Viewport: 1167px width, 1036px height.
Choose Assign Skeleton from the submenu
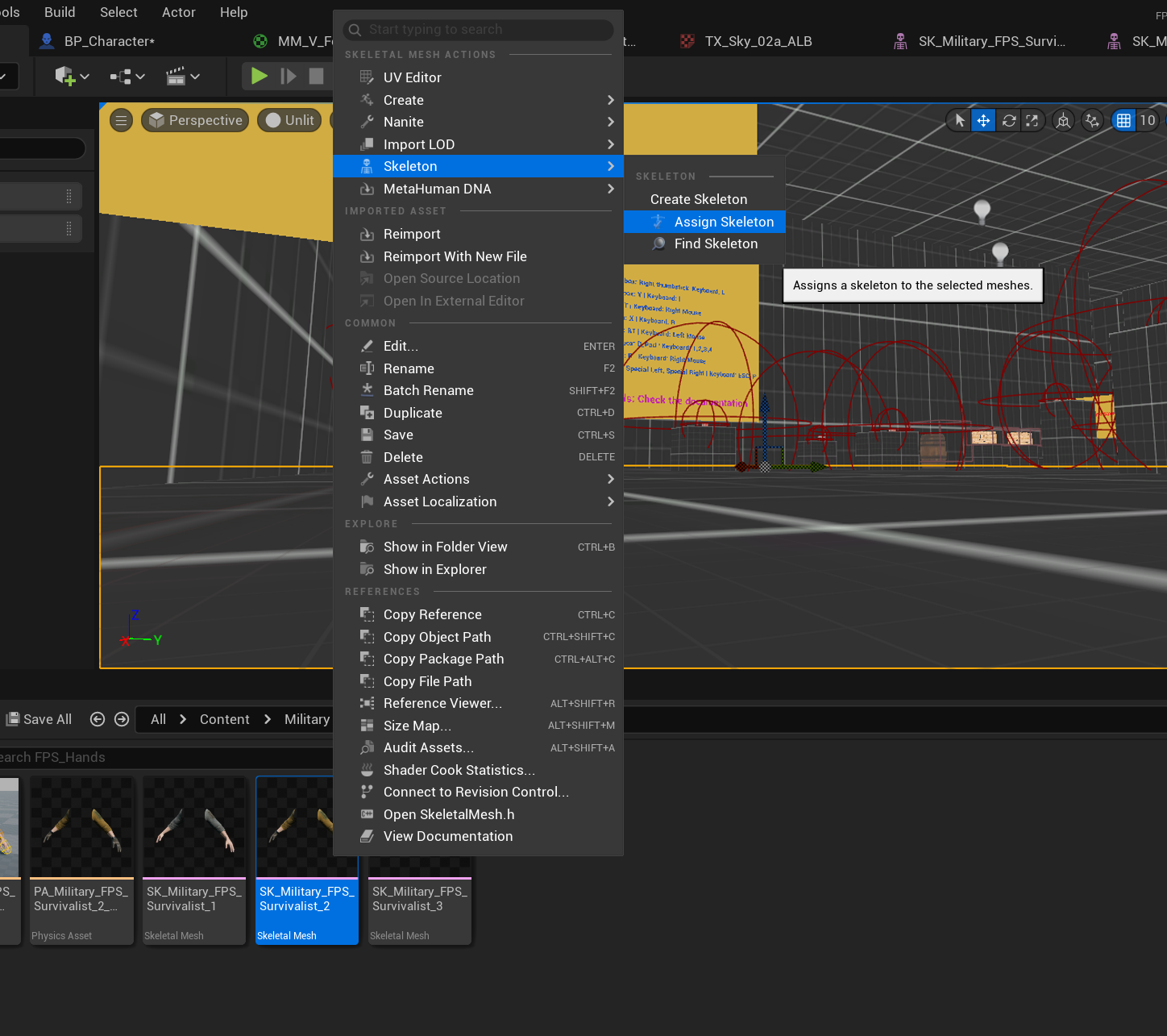(x=723, y=222)
